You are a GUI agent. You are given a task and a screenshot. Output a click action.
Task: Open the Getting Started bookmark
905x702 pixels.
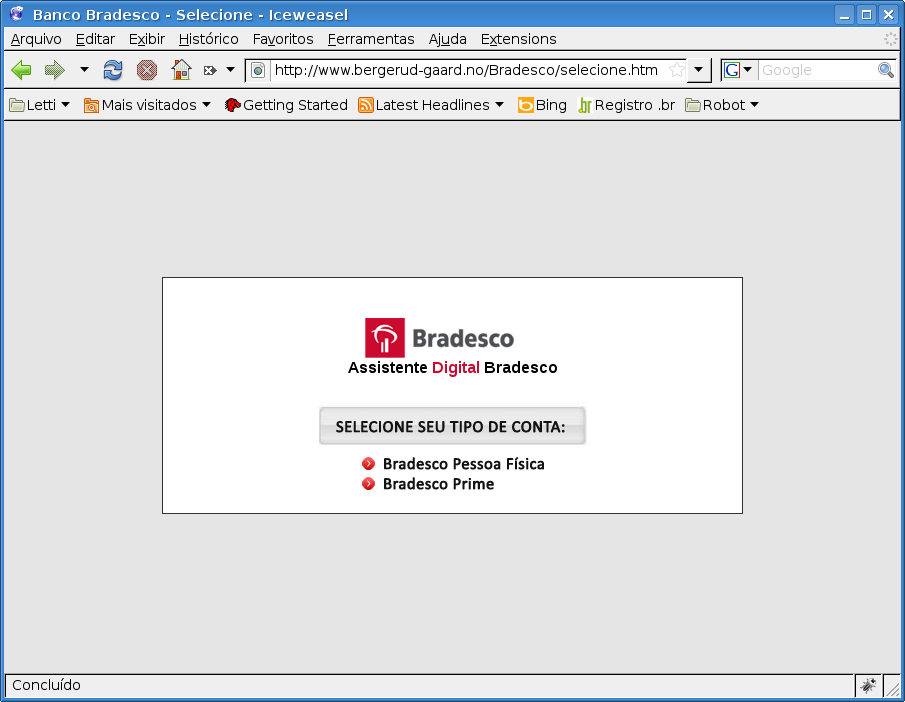tap(286, 105)
